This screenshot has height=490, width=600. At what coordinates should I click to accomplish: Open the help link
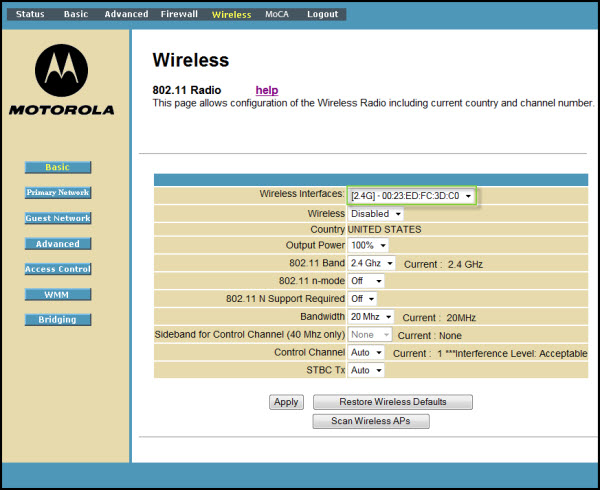click(x=267, y=90)
